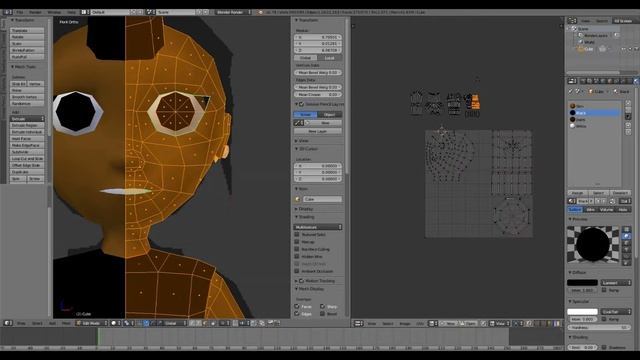Select the White material slot
Viewport: 640px width, 360px height.
(x=594, y=126)
